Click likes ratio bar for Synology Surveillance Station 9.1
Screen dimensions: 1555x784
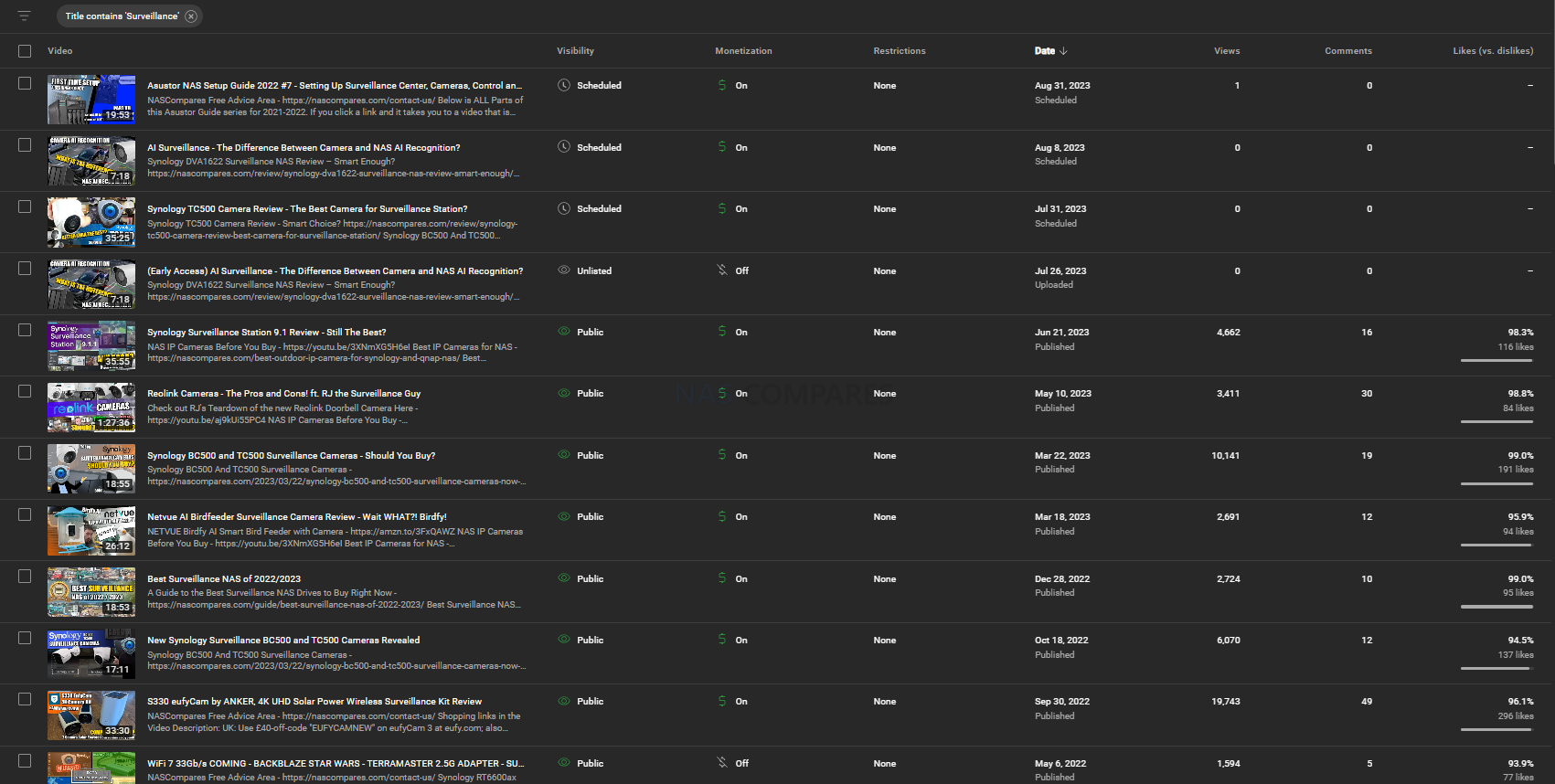click(x=1496, y=360)
